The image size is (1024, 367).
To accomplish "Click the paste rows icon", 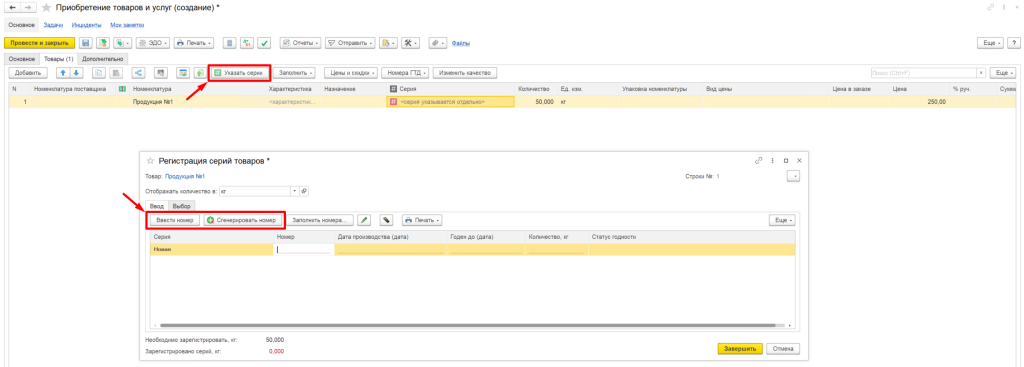I will [115, 72].
